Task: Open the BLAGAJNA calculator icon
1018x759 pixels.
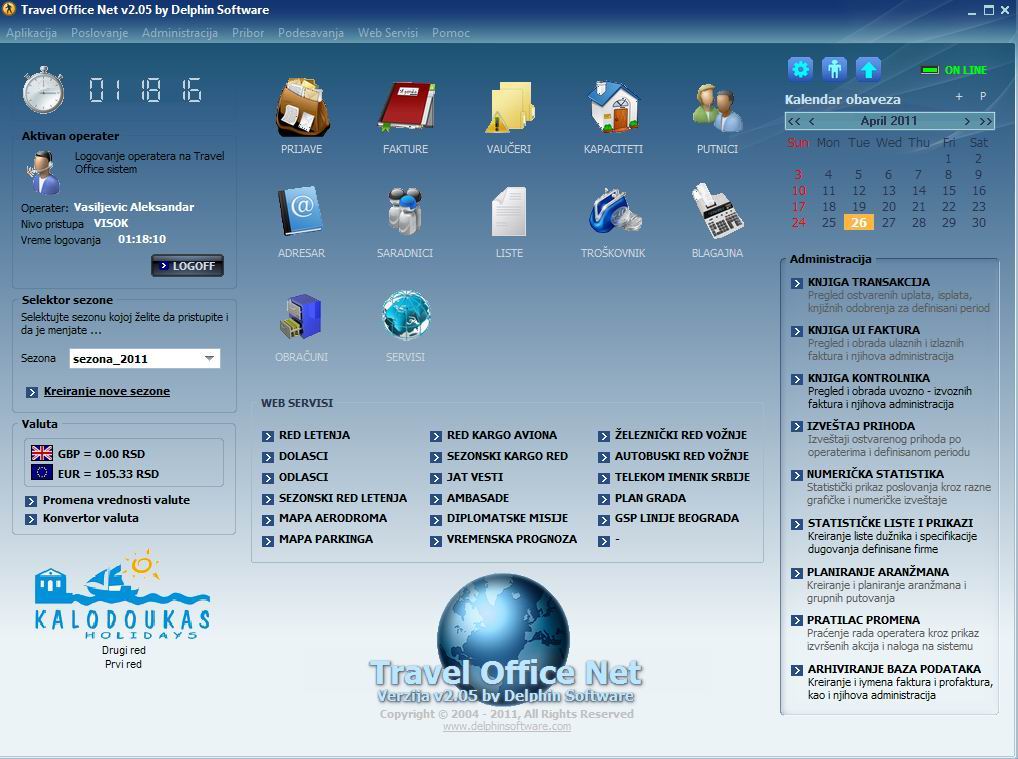Action: (x=717, y=211)
